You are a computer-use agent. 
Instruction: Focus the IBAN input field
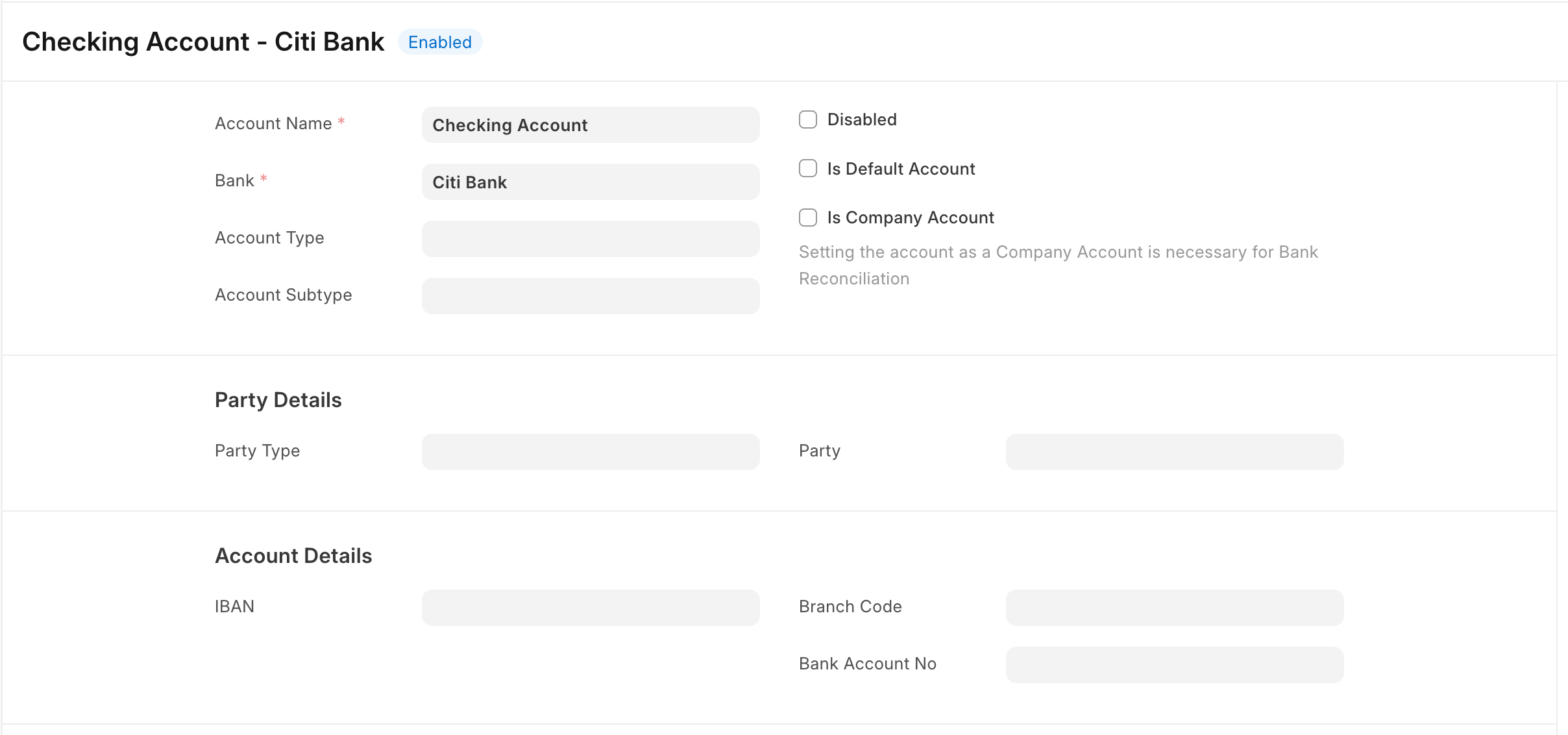coord(590,608)
